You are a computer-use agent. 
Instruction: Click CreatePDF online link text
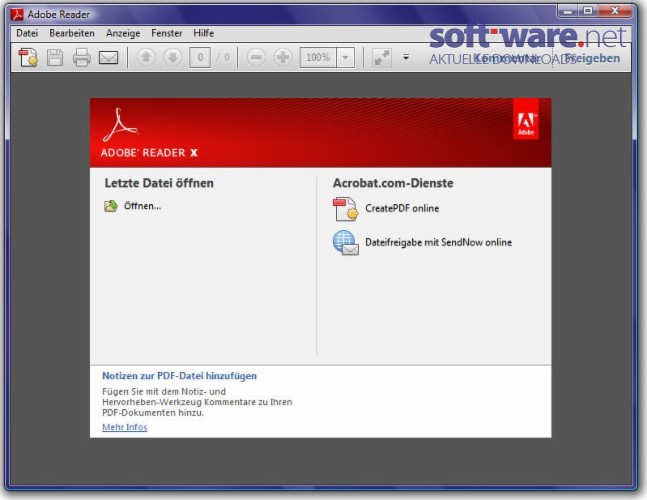point(402,208)
